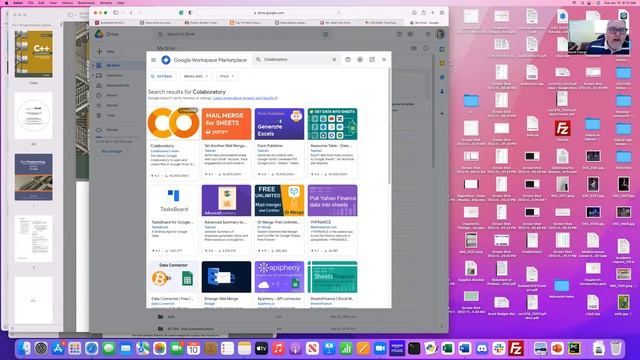Screen dimensions: 640x360
Task: Click the New button in Drive
Action: tap(107, 52)
